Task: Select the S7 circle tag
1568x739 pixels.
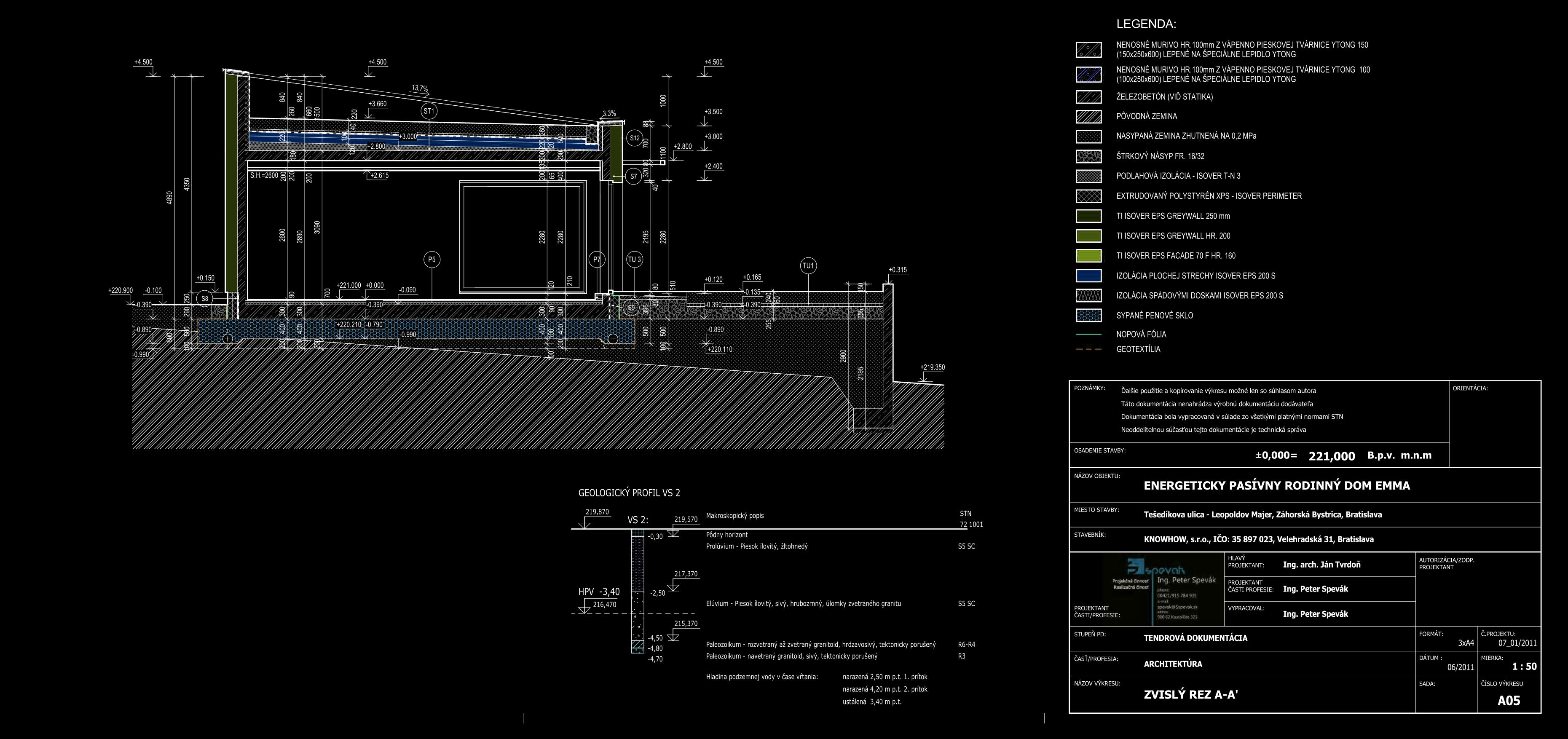Action: point(634,177)
